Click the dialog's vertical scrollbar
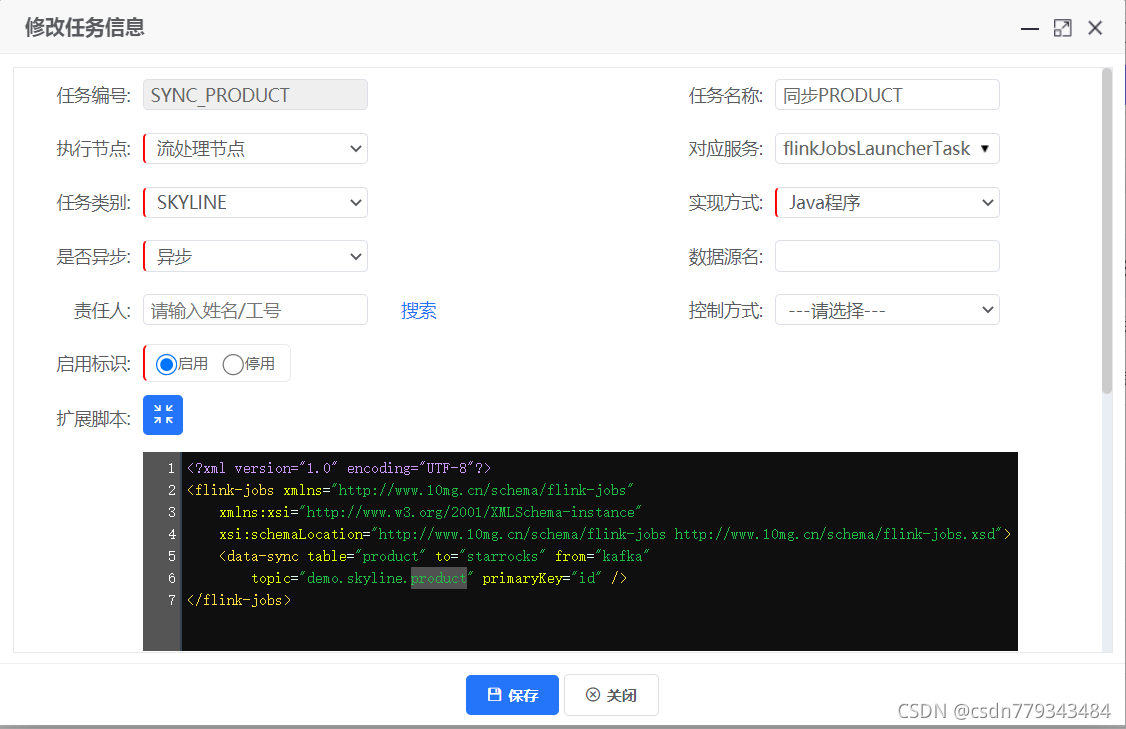The height and width of the screenshot is (729, 1126). click(x=1107, y=231)
